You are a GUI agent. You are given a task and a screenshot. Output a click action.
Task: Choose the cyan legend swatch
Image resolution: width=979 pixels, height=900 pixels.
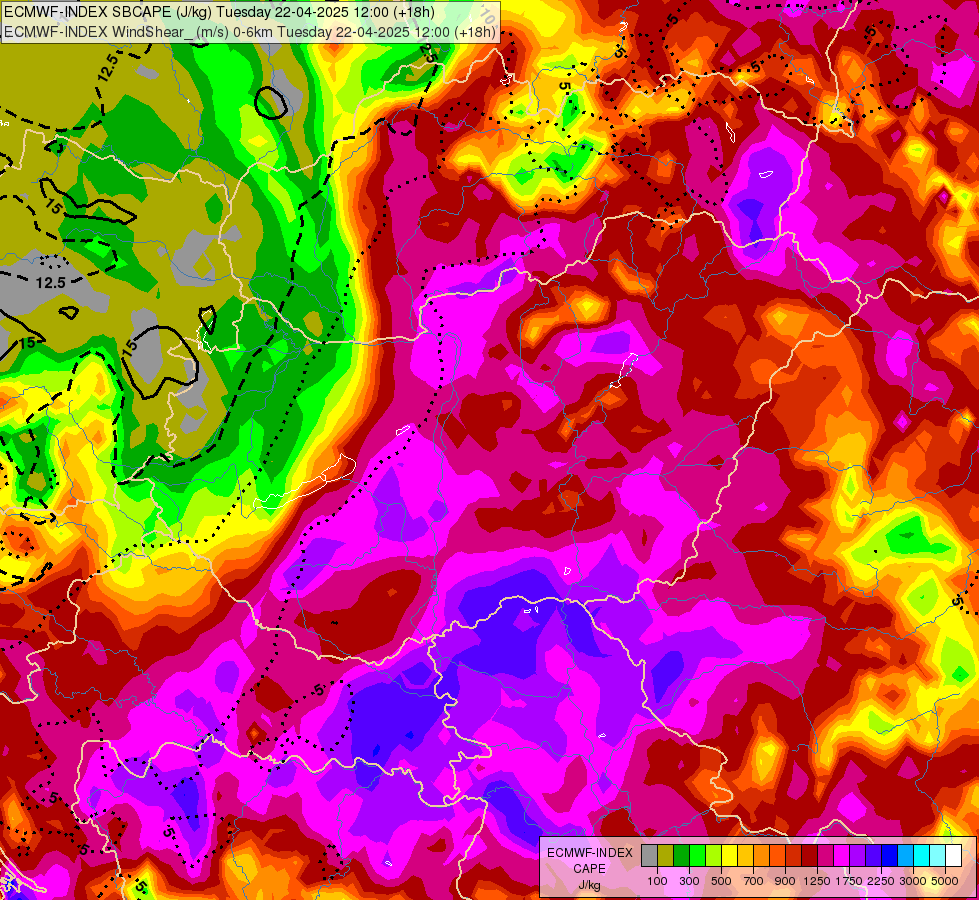click(922, 855)
